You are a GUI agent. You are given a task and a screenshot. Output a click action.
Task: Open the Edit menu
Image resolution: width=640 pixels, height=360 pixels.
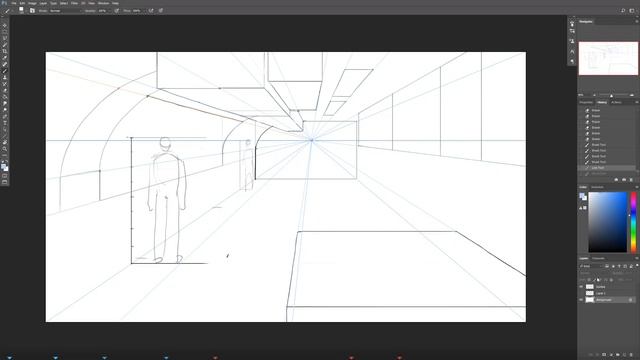coord(22,3)
